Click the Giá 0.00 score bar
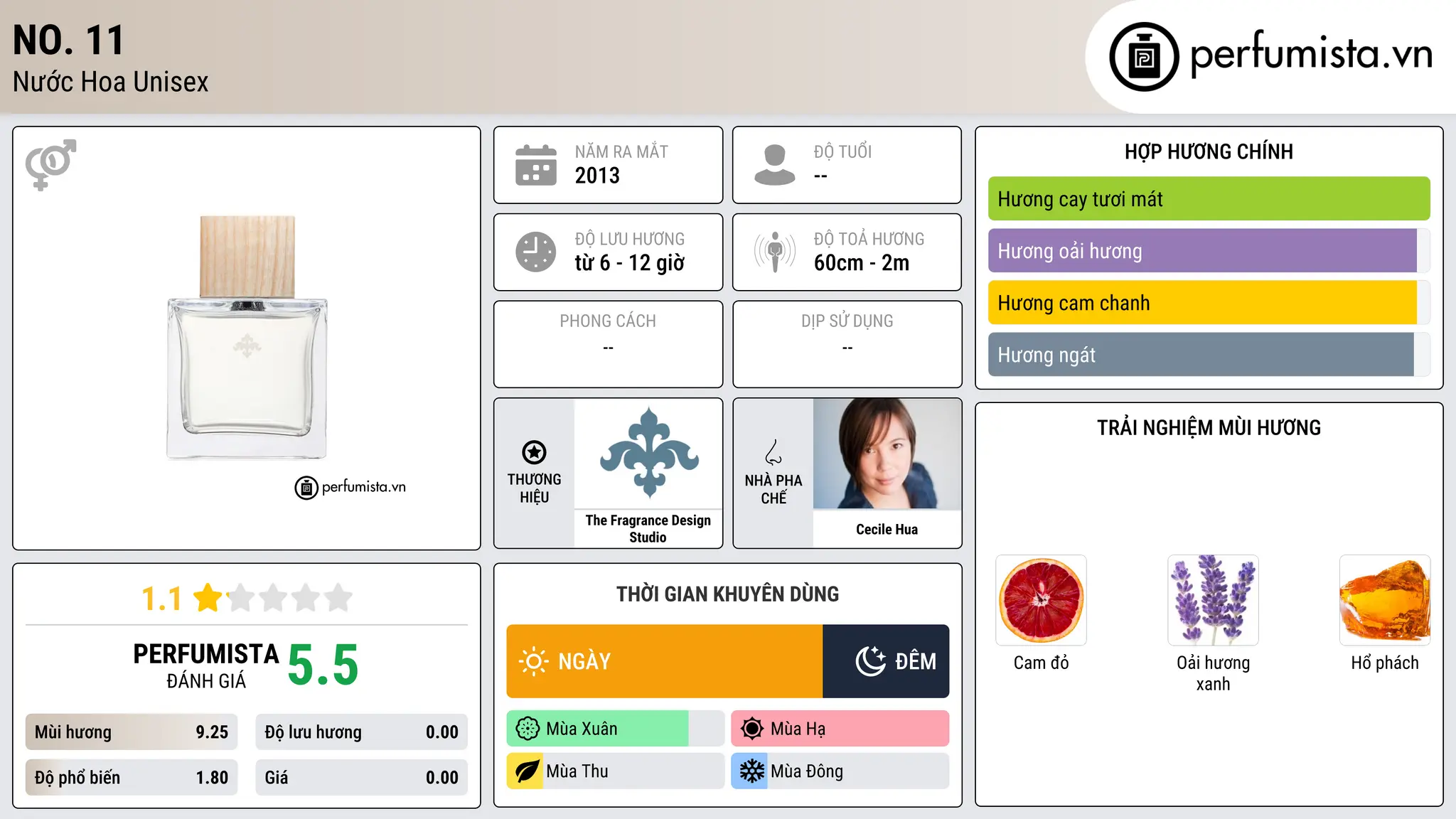Viewport: 1456px width, 819px height. 362,778
